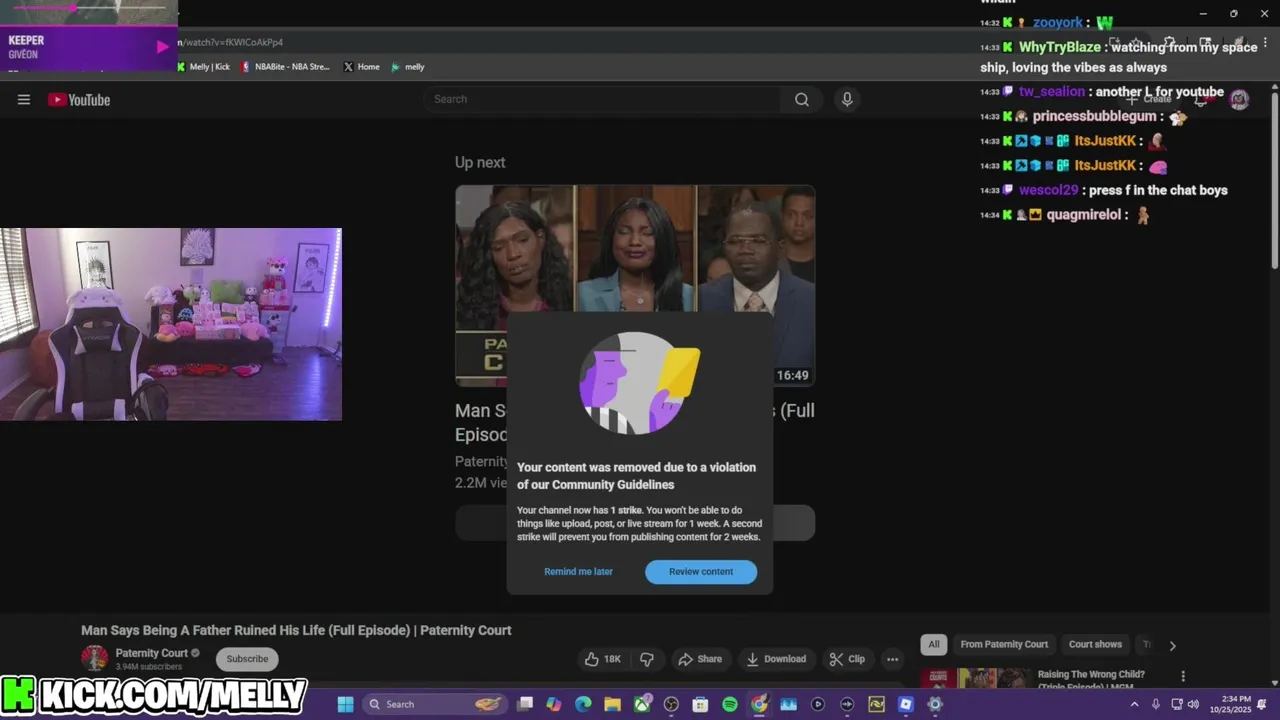Select the Court shows chip

[x=1095, y=644]
